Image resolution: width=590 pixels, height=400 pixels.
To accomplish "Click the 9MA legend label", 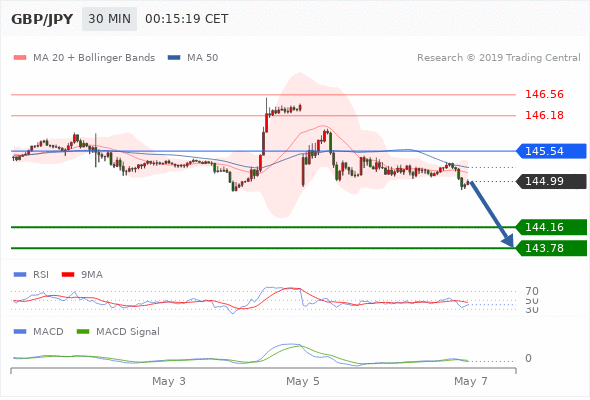I will coord(92,275).
